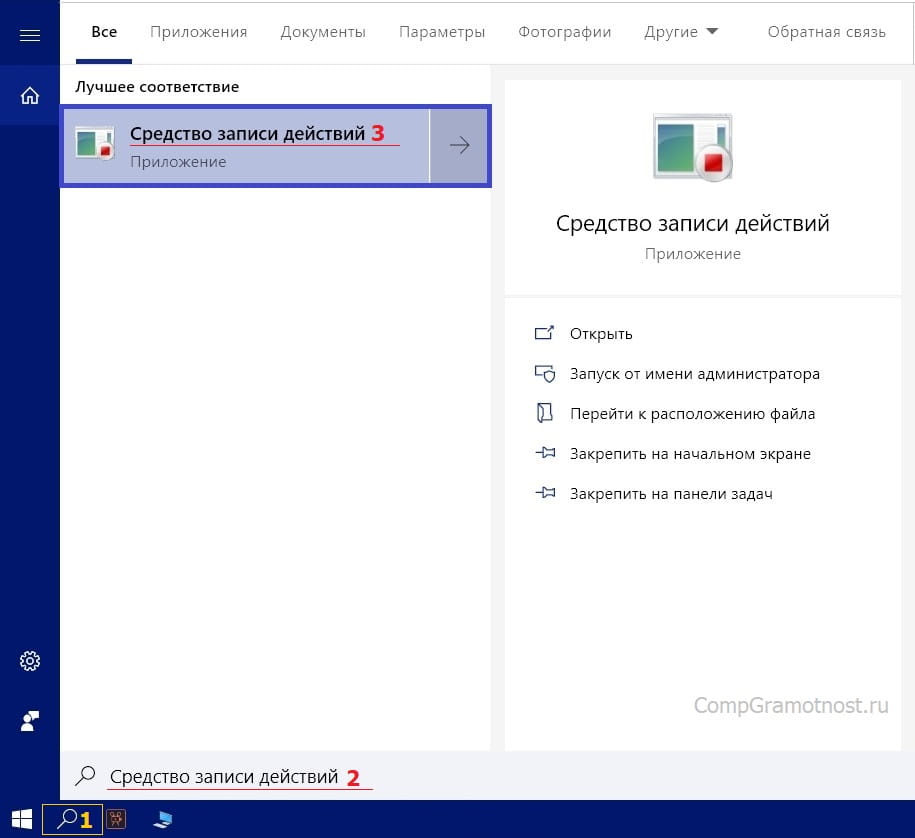Switch to the Документы tab
This screenshot has height=838, width=915.
323,32
